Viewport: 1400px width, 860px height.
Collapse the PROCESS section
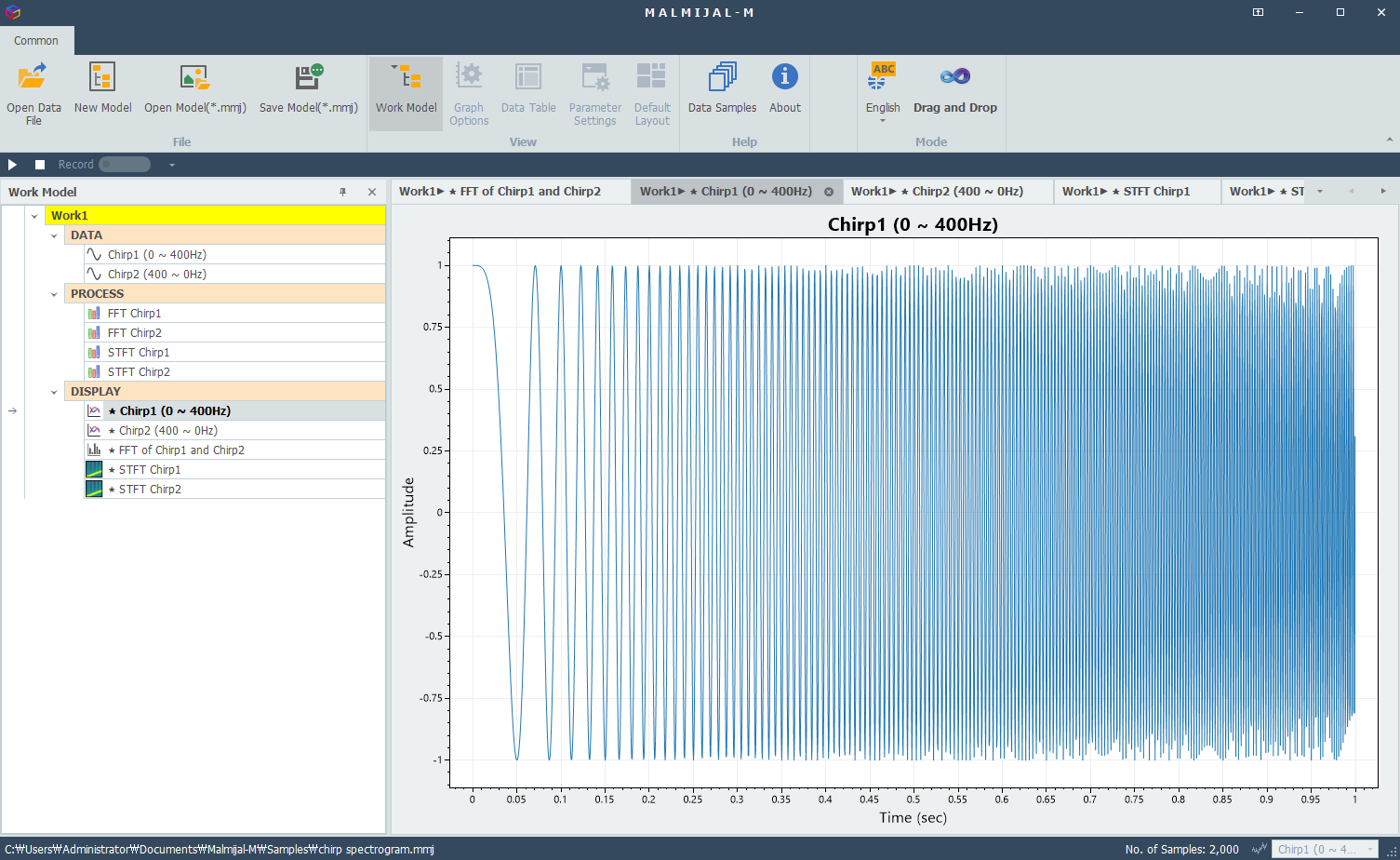54,294
